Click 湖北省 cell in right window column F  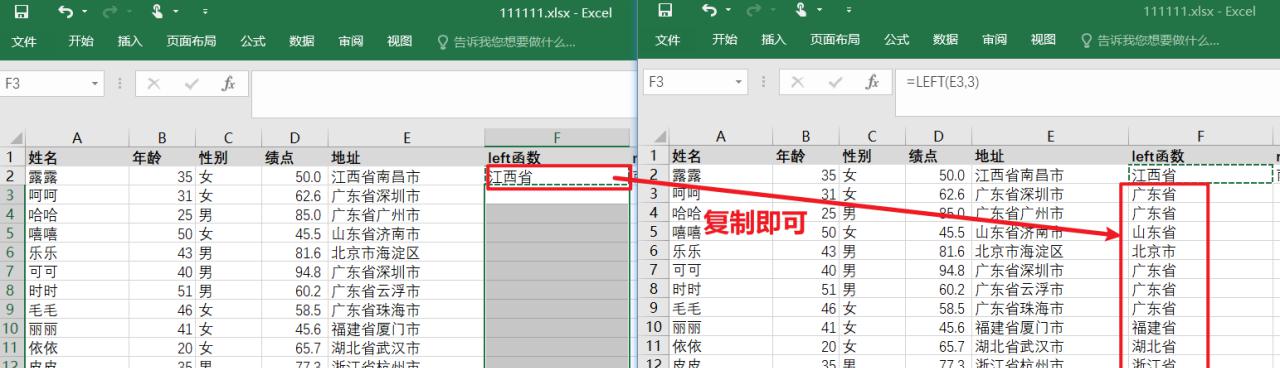(x=1201, y=346)
